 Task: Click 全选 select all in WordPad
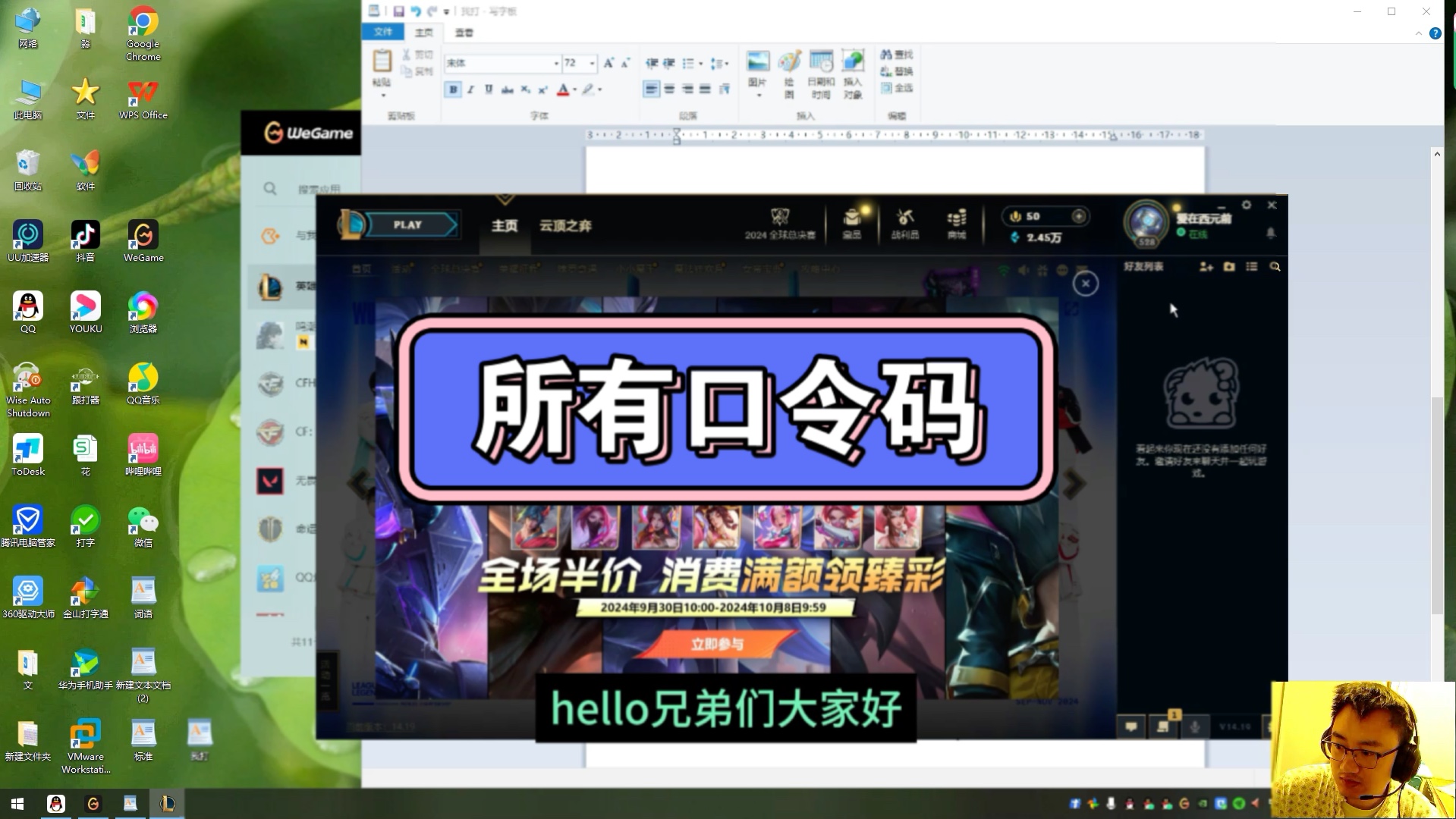coord(896,88)
